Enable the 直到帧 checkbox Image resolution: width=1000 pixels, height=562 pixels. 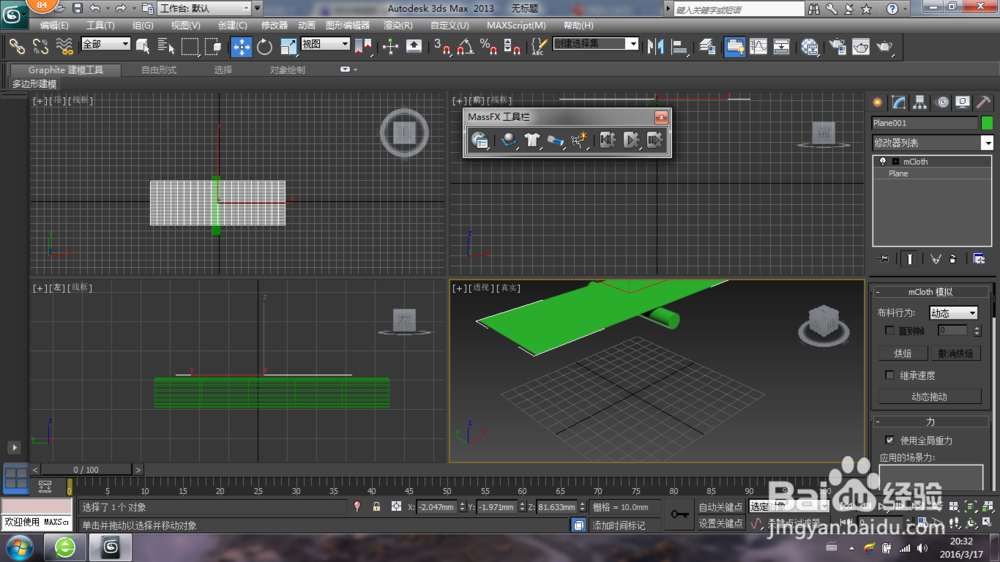coord(889,330)
